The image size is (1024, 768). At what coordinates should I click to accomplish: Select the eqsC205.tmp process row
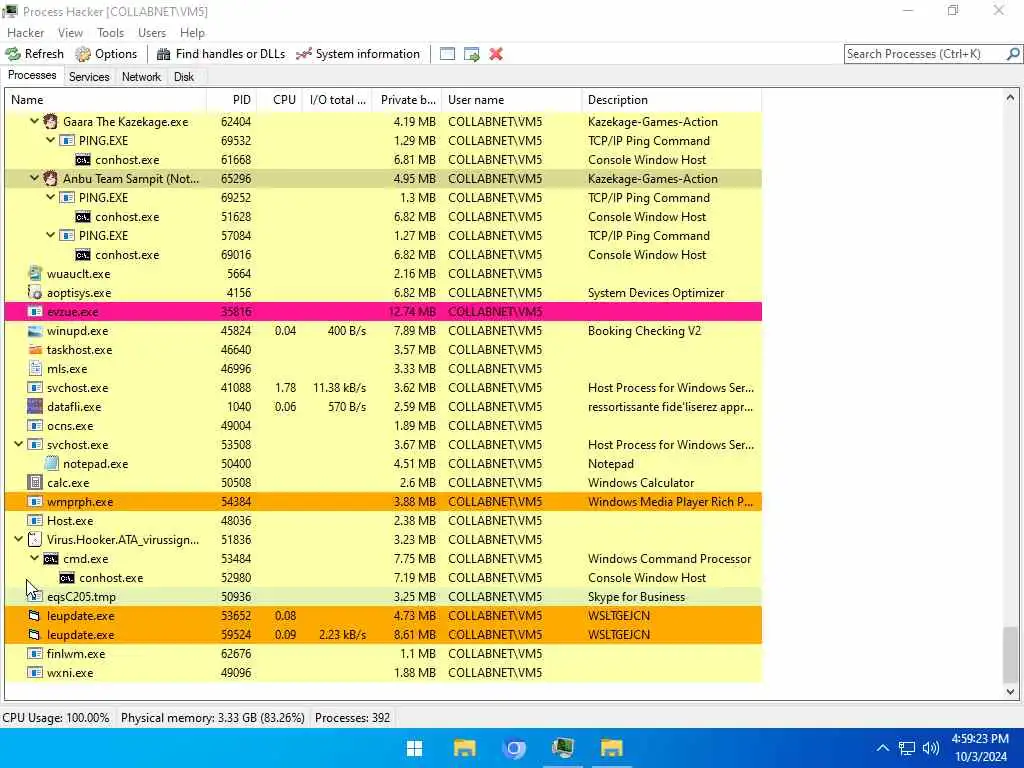point(383,596)
